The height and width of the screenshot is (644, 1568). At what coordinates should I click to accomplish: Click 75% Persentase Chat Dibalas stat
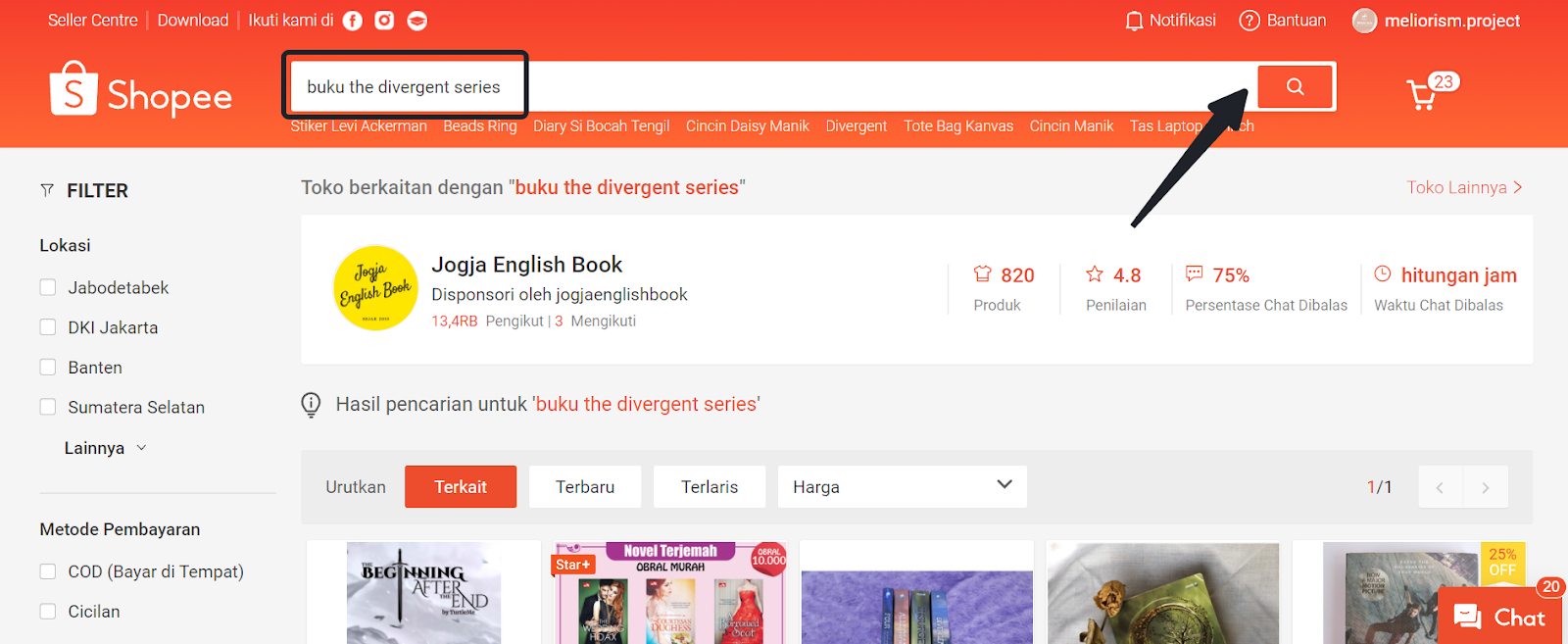click(1266, 288)
